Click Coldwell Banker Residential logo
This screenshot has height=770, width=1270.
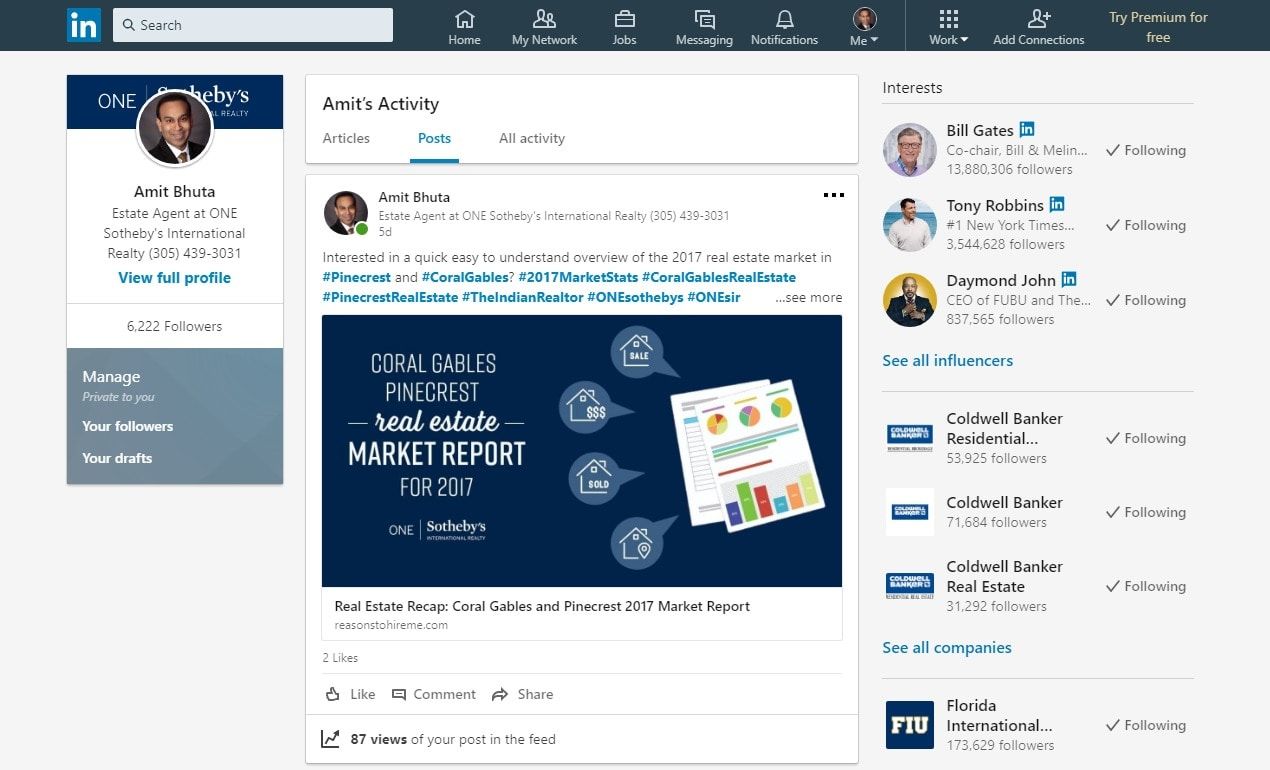pyautogui.click(x=910, y=438)
